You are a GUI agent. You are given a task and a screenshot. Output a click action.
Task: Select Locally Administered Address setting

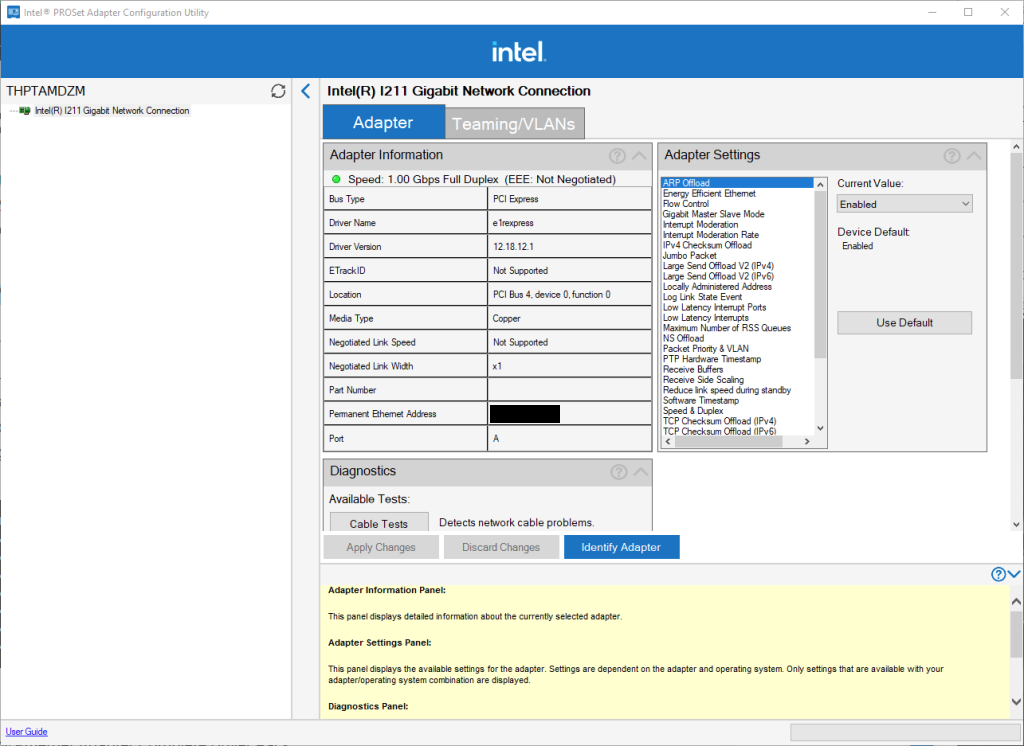pos(717,287)
